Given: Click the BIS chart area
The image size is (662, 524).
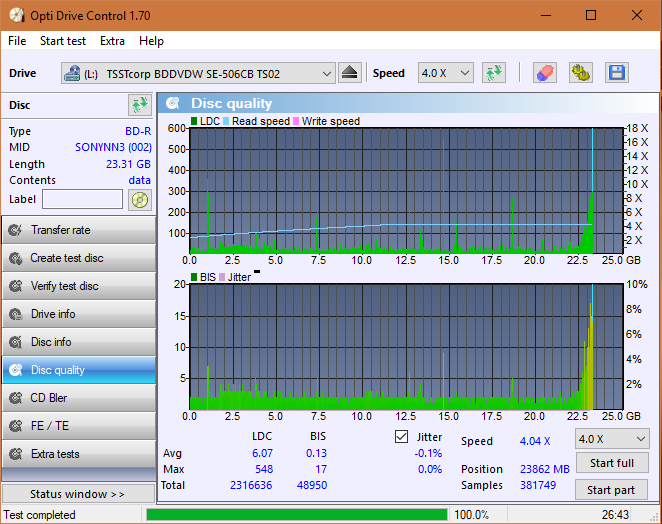Looking at the screenshot, I should point(407,346).
